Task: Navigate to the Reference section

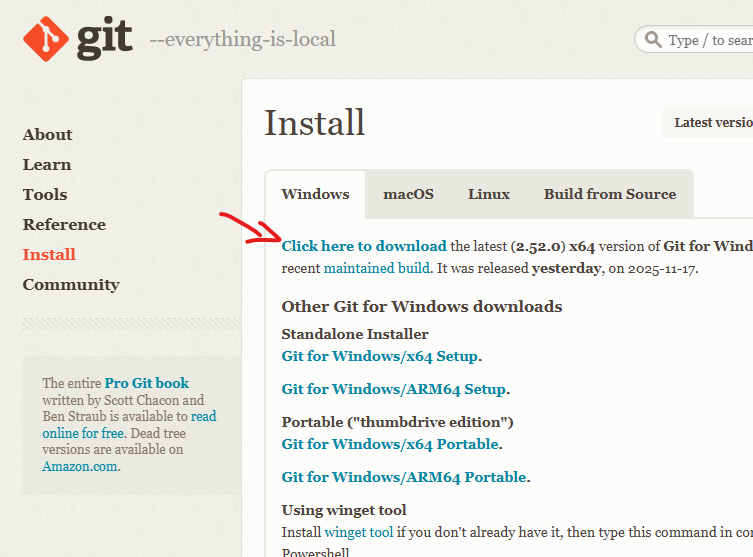Action: coord(64,225)
